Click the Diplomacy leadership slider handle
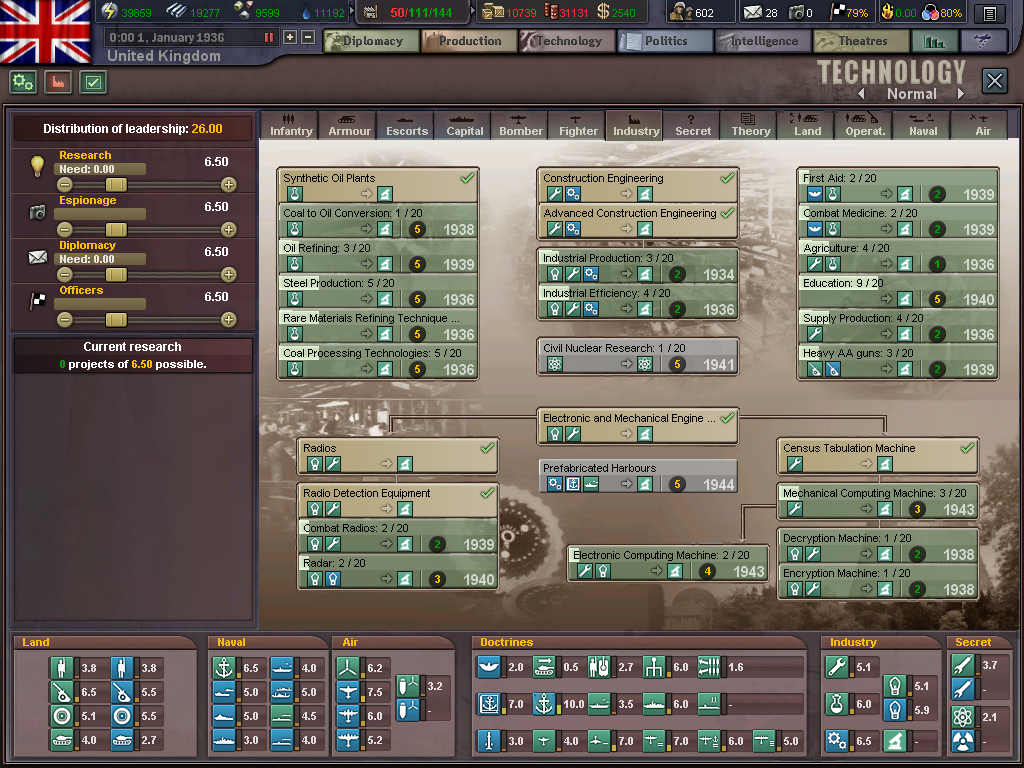1024x768 pixels. (x=116, y=275)
